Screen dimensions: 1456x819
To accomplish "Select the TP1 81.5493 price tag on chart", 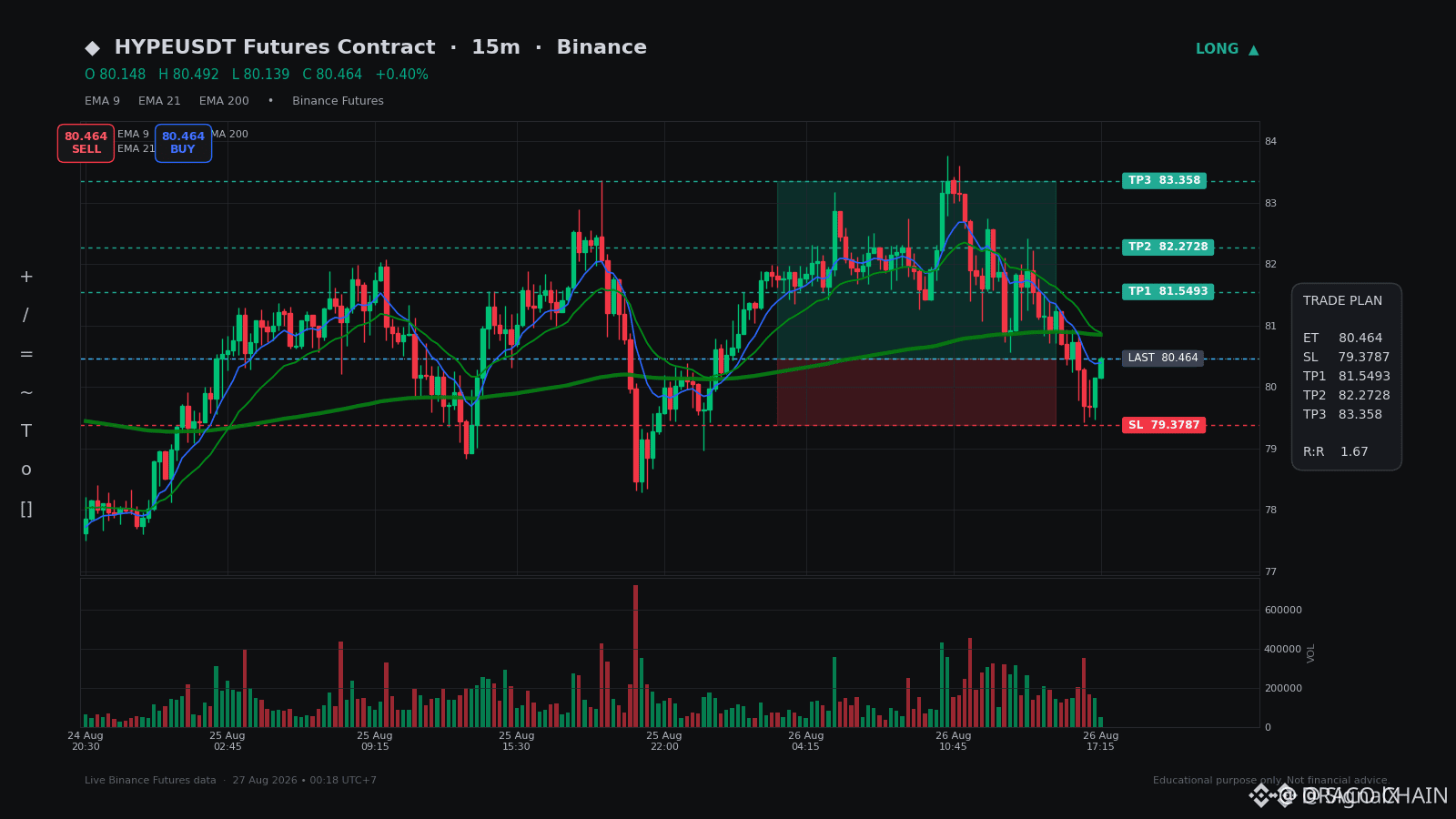I will tap(1168, 291).
